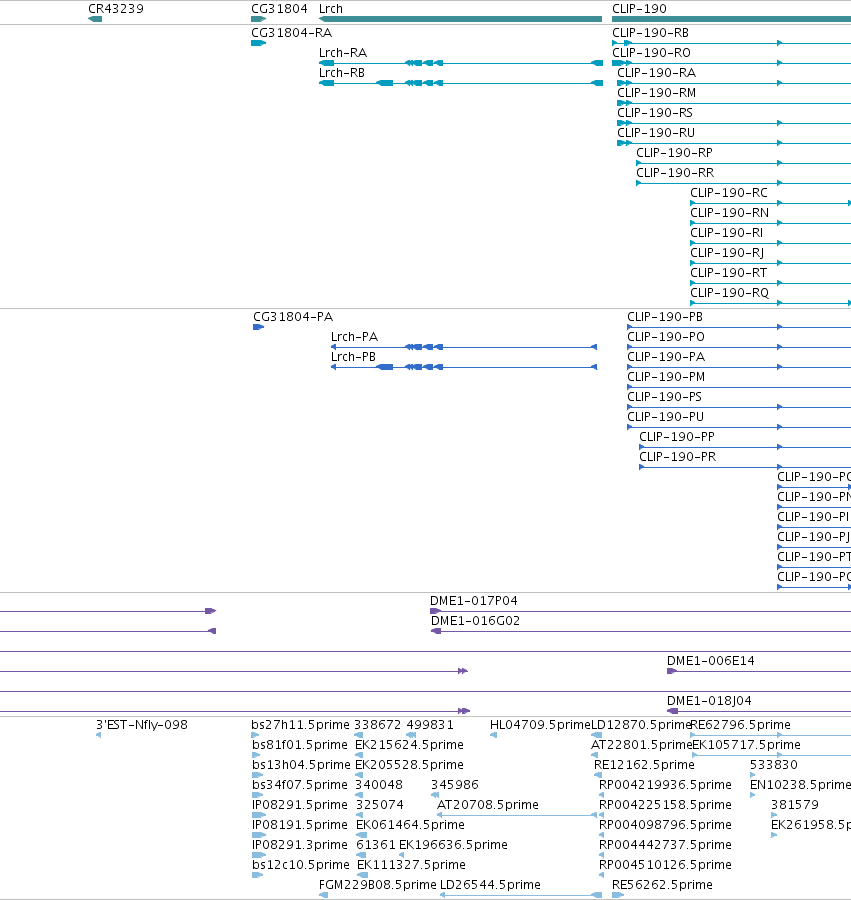Click EST 325074 label
The image size is (851, 900).
(379, 805)
